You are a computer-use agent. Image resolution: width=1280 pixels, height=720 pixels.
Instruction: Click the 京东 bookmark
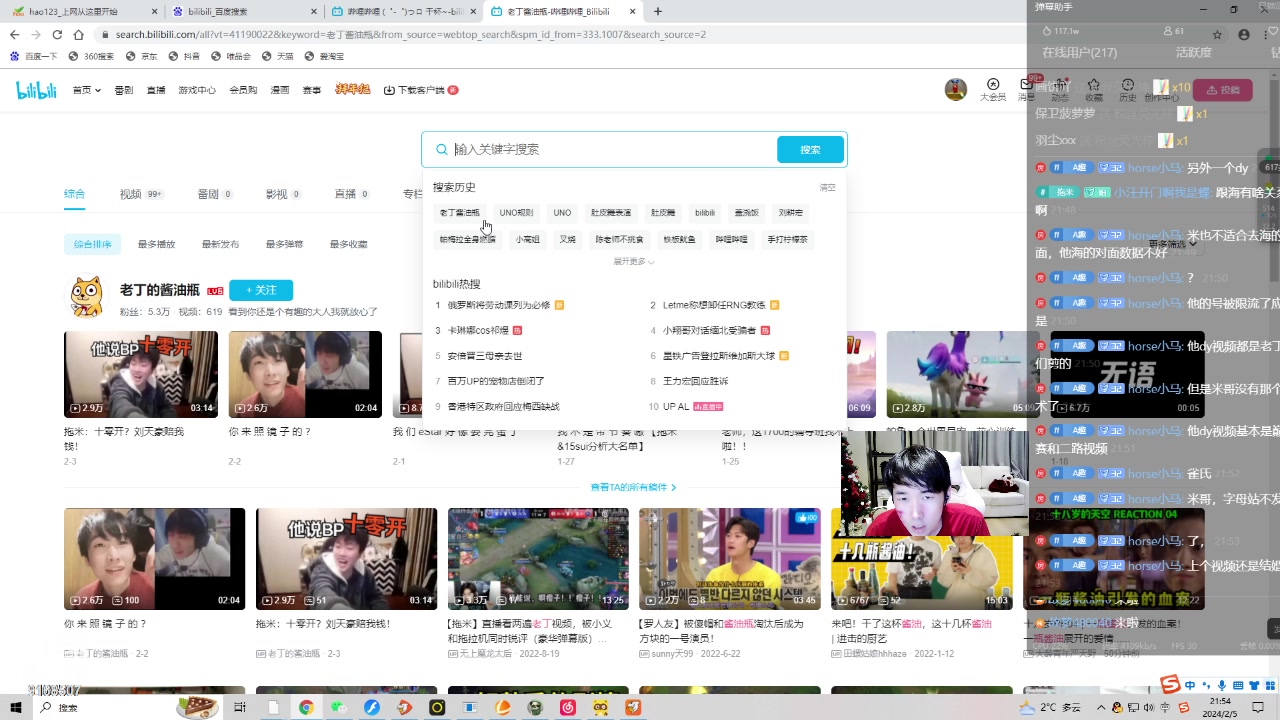click(x=142, y=56)
